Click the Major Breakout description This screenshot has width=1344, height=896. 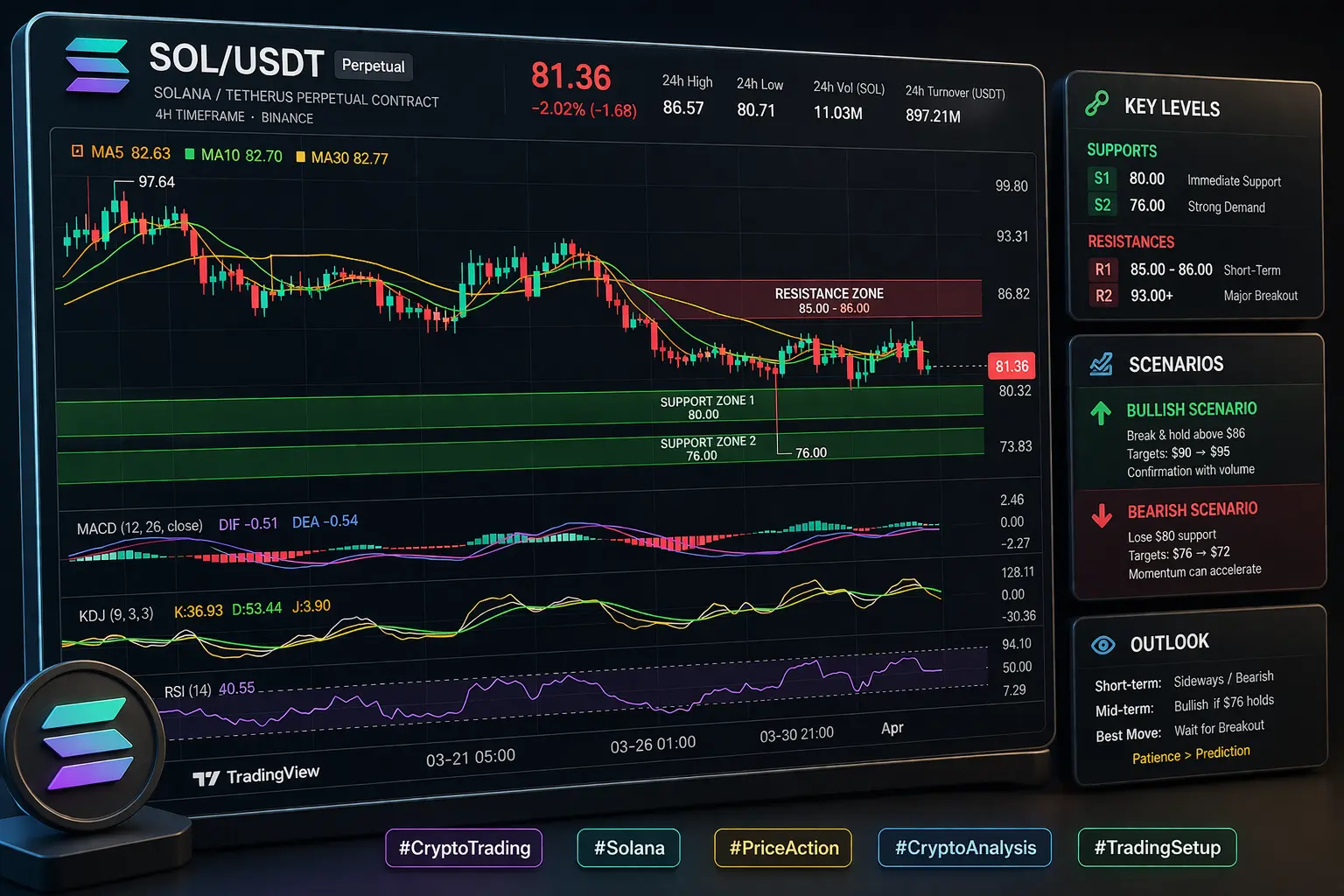coord(1260,296)
